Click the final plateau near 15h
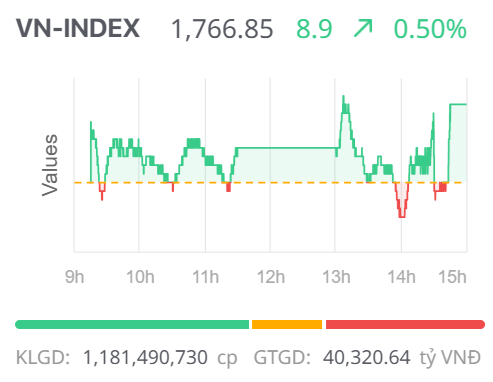Viewport: 493px width, 382px height. click(x=458, y=104)
